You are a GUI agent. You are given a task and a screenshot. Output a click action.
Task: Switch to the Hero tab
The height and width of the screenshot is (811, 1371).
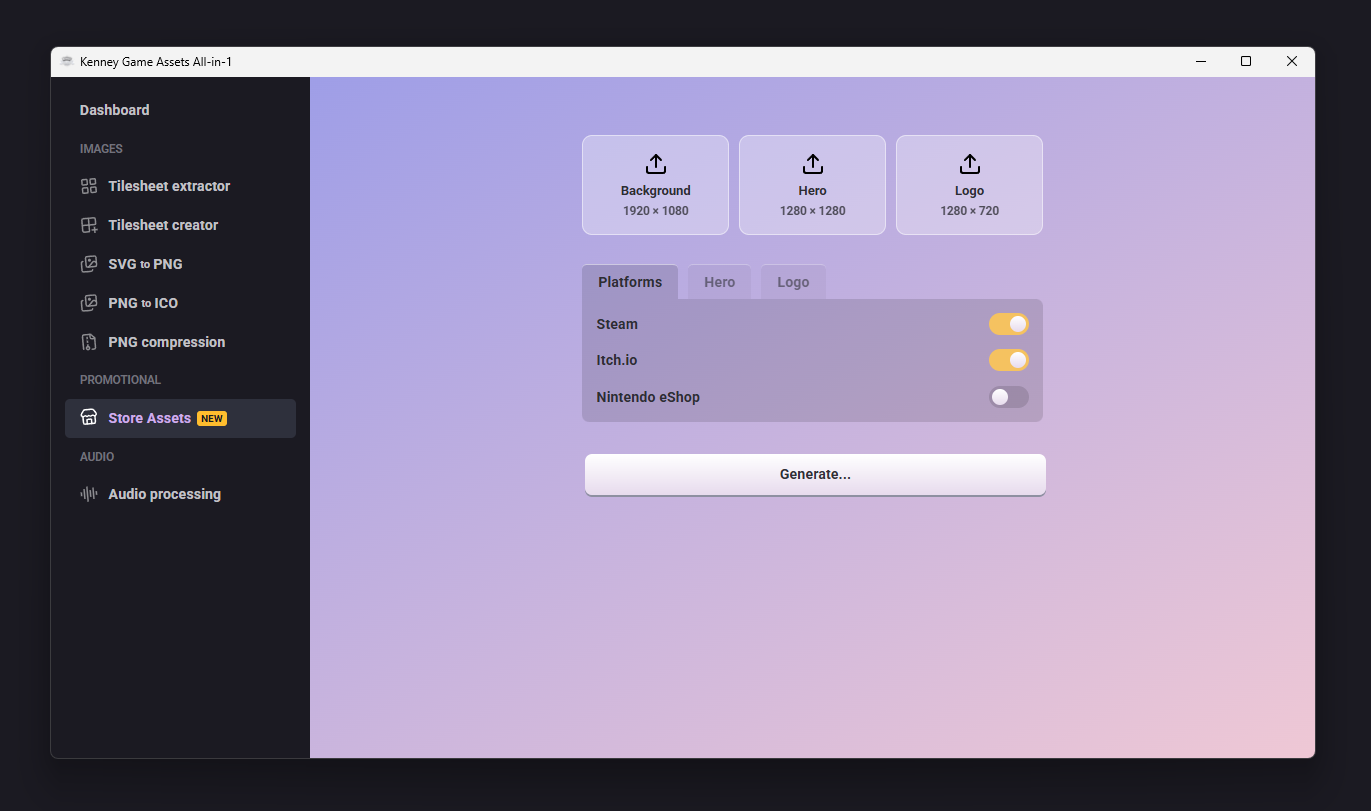pos(719,282)
